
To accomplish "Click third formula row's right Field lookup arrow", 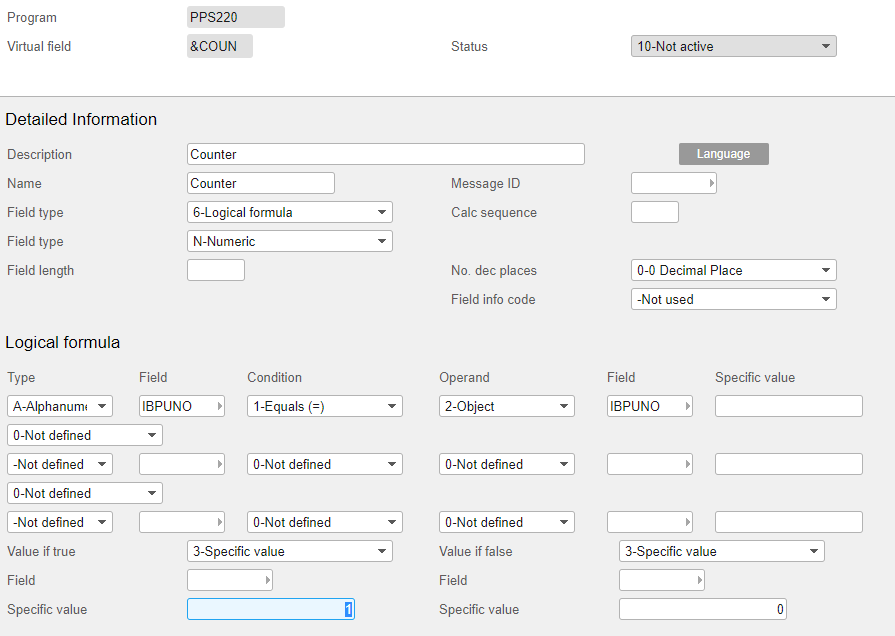I will point(687,522).
